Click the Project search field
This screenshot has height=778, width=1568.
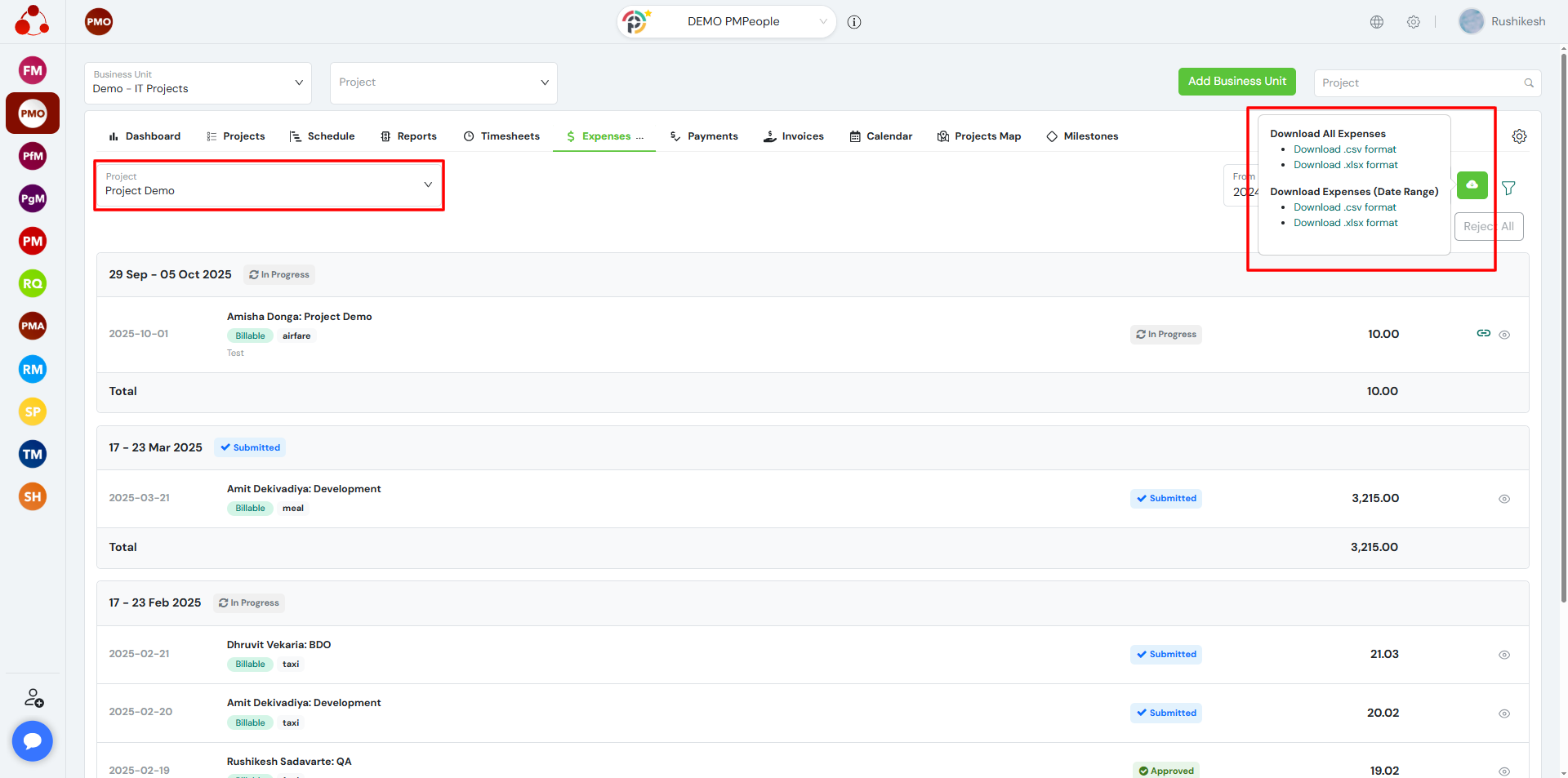pyautogui.click(x=1420, y=83)
